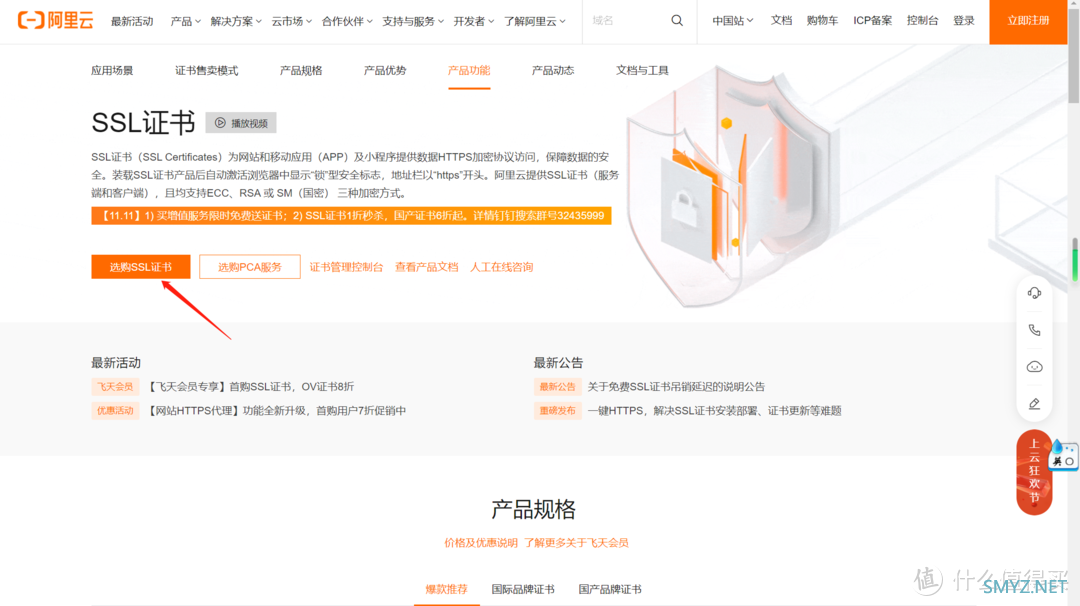
Task: Click the pencil feedback icon
Action: click(x=1034, y=404)
